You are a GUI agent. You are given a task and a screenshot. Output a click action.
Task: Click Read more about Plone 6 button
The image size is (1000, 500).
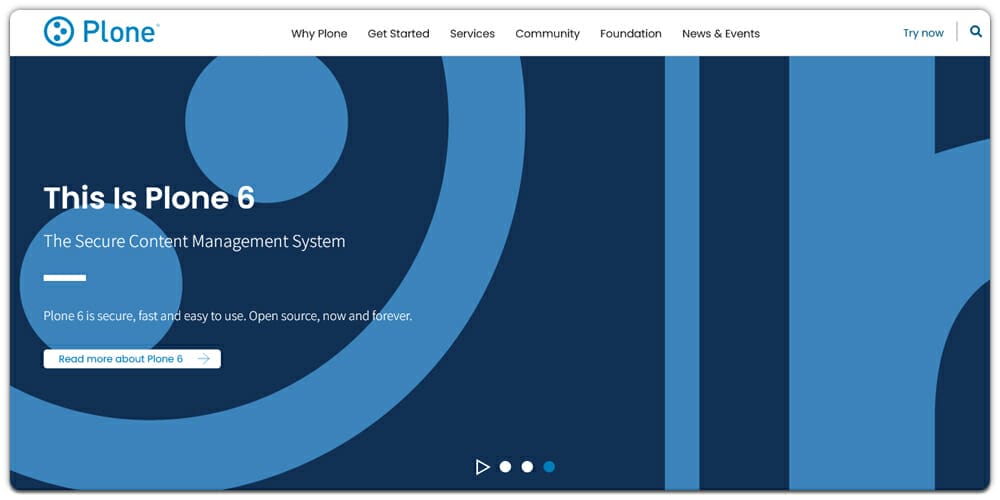point(132,359)
